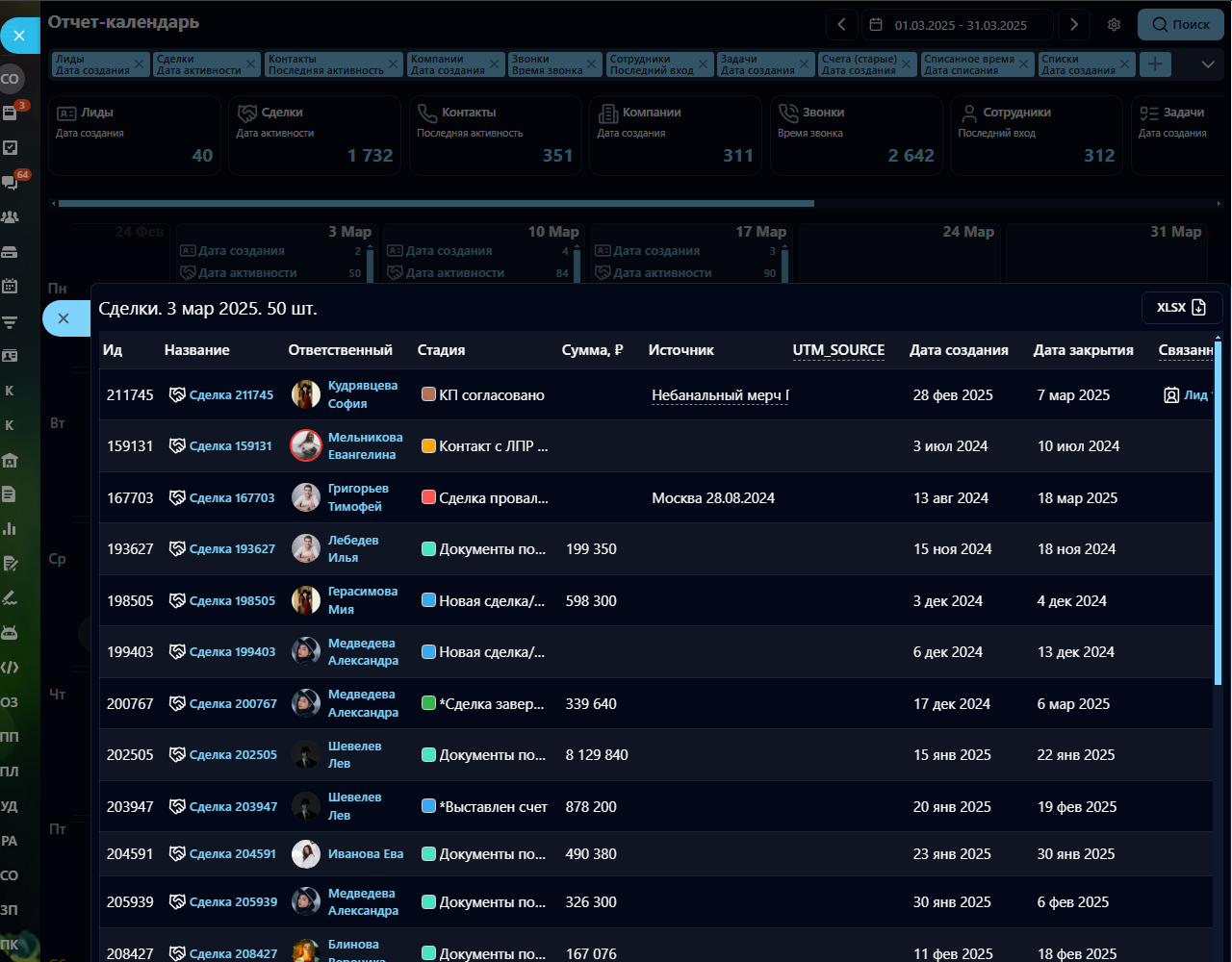Add new filter with plus button
1232x962 pixels.
(1155, 64)
